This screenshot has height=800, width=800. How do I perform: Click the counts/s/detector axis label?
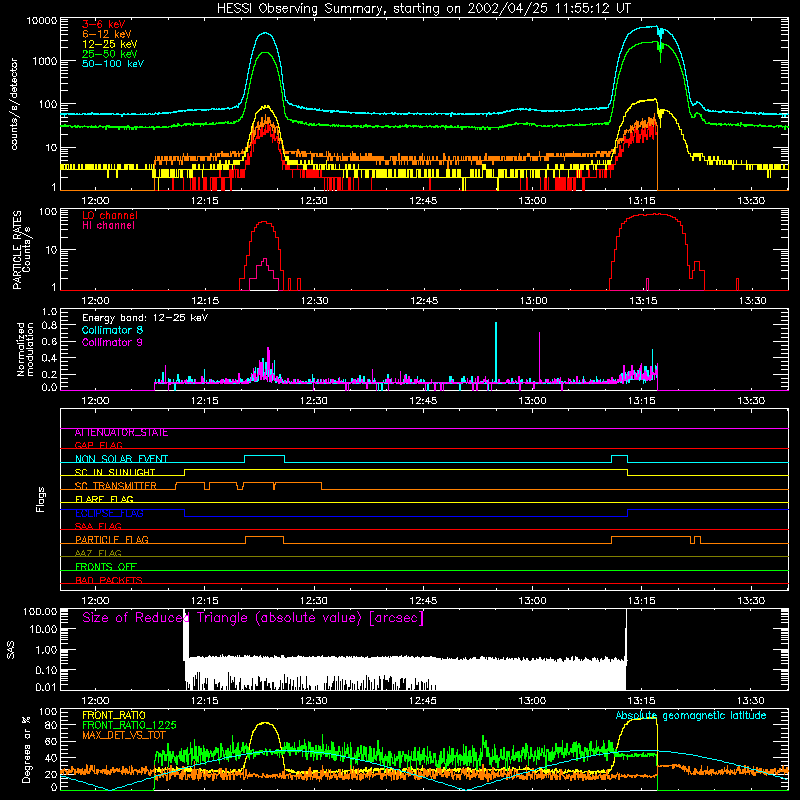[x=14, y=104]
